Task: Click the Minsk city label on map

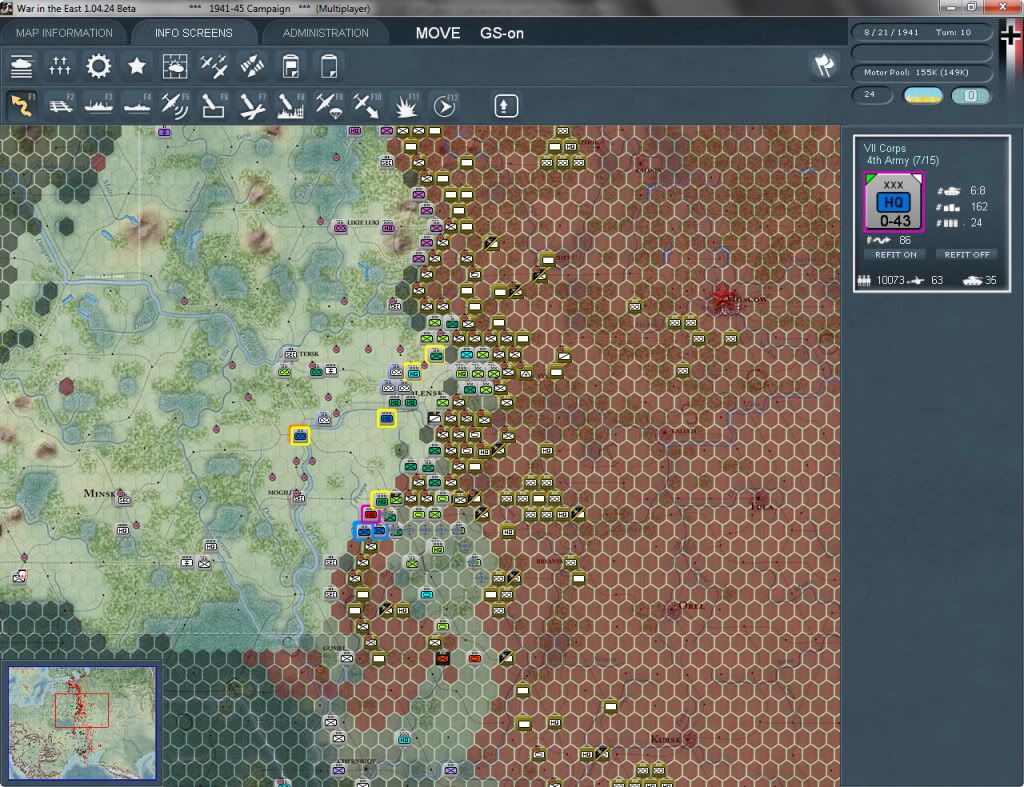Action: point(99,493)
